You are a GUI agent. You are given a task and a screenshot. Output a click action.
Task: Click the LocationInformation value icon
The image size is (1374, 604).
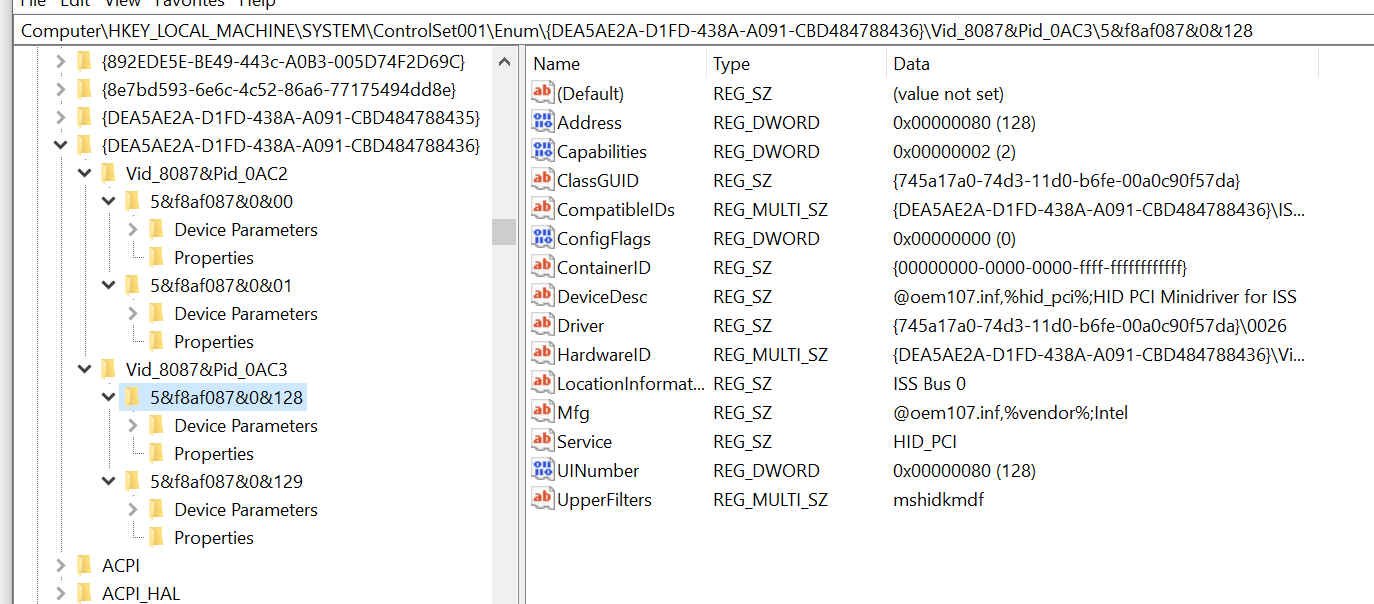point(543,383)
